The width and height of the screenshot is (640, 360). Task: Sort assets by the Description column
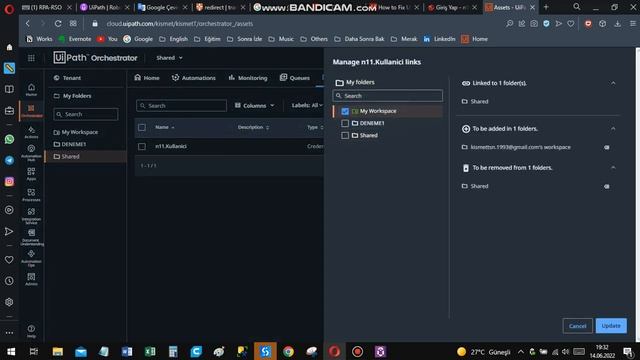click(x=253, y=127)
